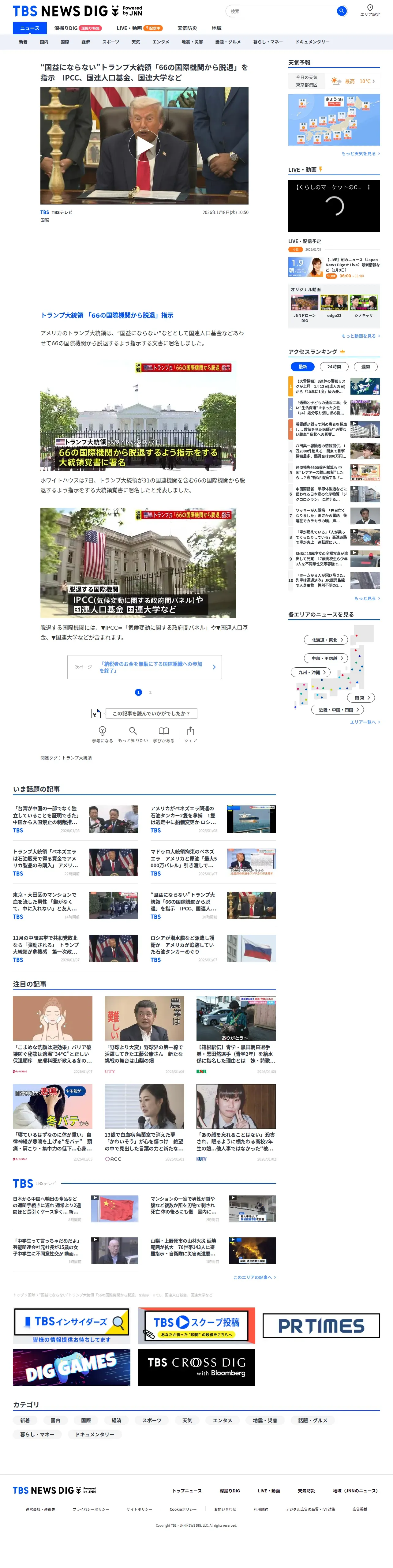
Task: Open the three-dot menu on LIVE video player
Action: point(369,187)
